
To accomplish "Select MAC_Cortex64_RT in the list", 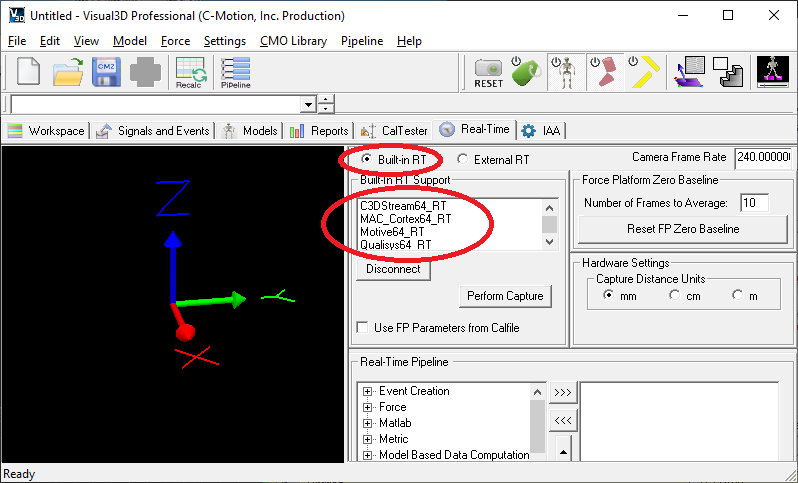I will pos(406,219).
